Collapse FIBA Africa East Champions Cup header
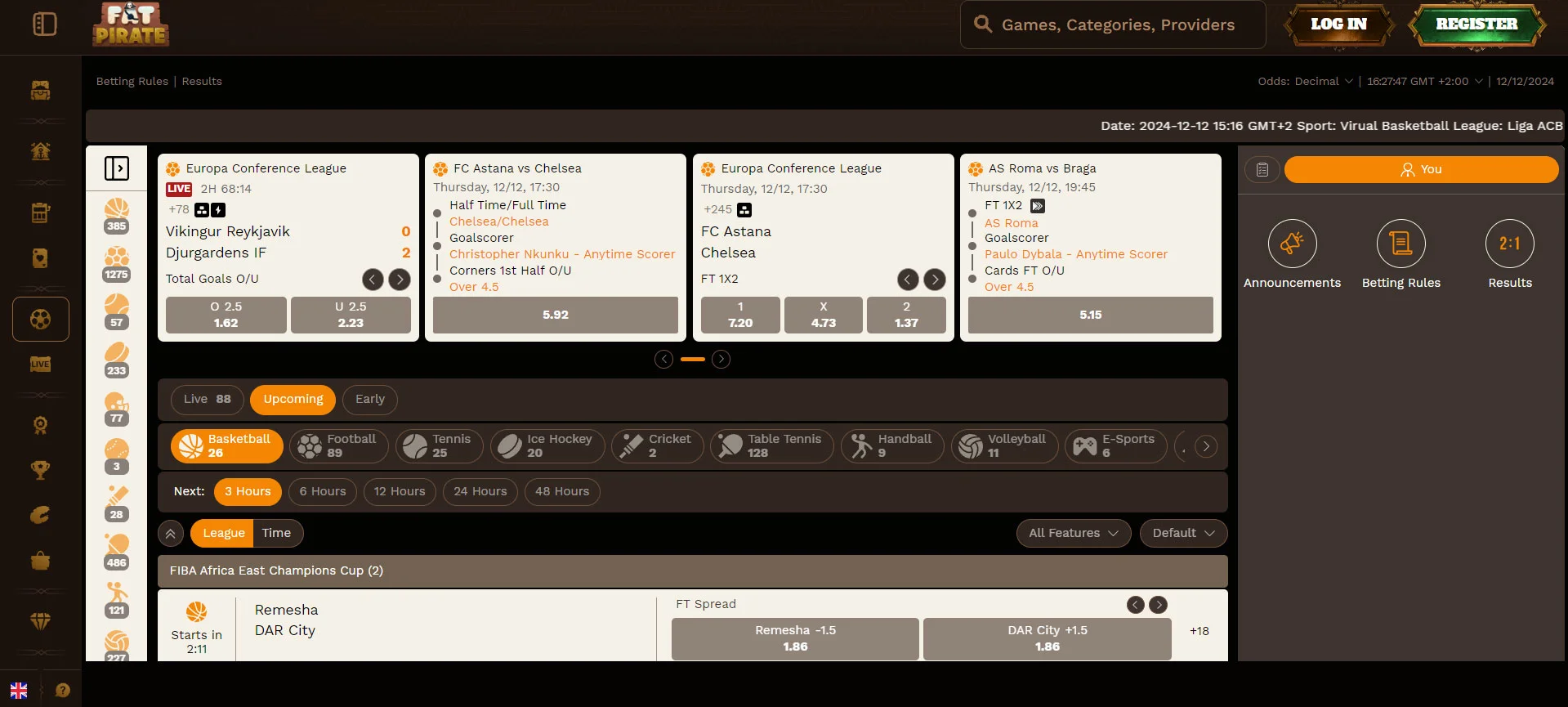This screenshot has height=707, width=1568. 692,571
